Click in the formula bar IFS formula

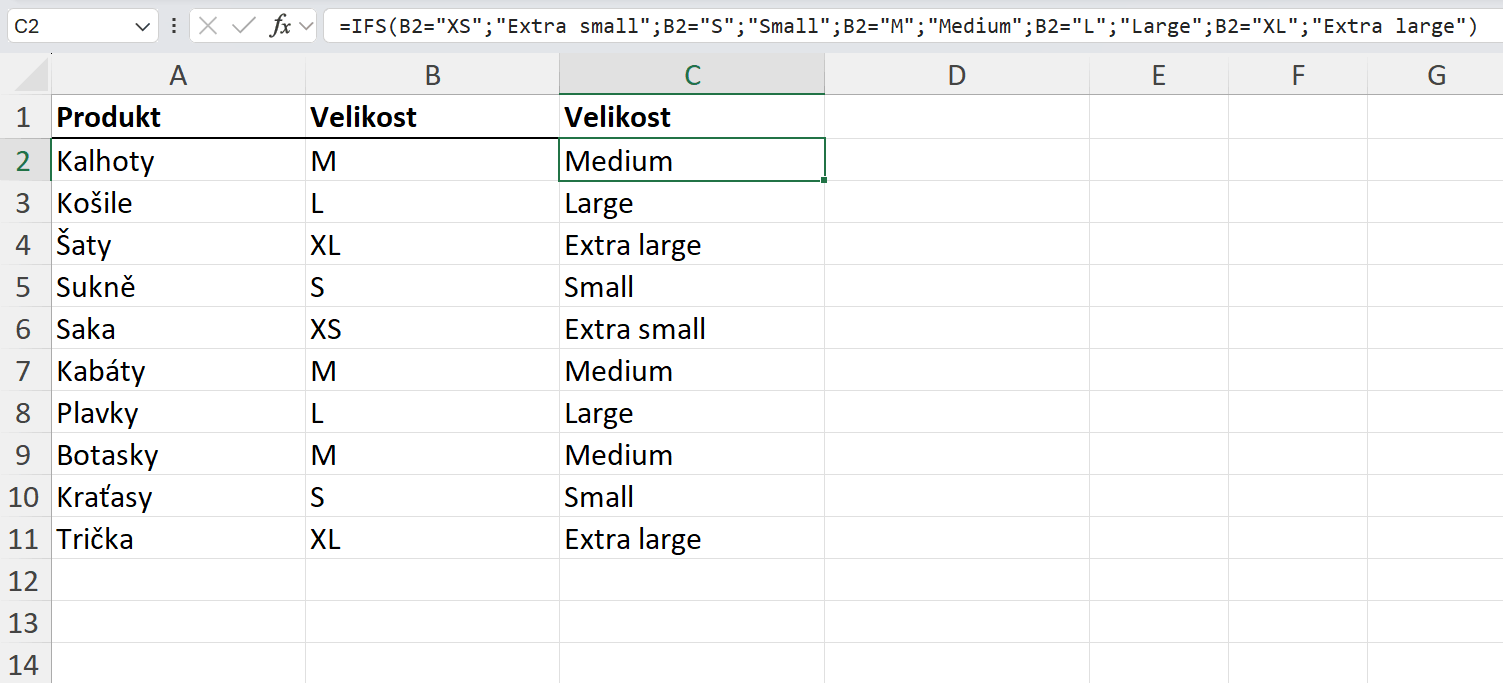point(900,27)
